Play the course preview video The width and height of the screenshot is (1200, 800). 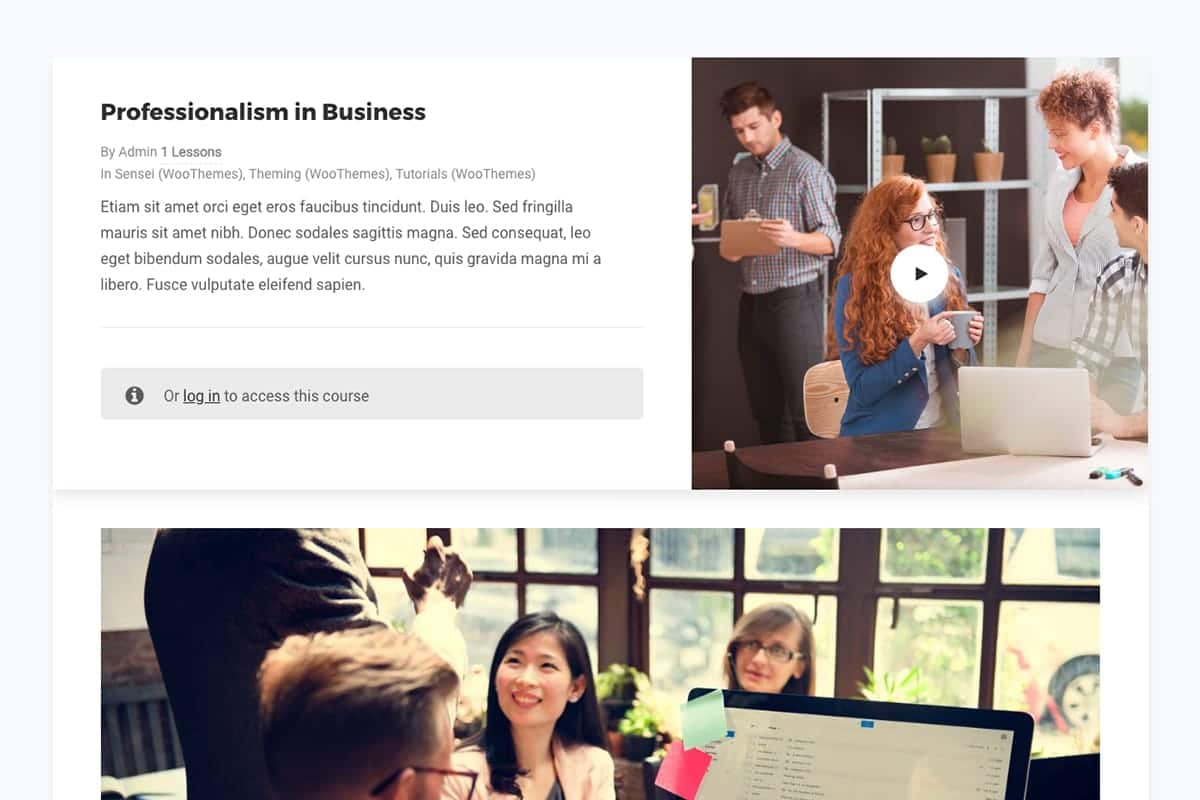click(x=919, y=274)
